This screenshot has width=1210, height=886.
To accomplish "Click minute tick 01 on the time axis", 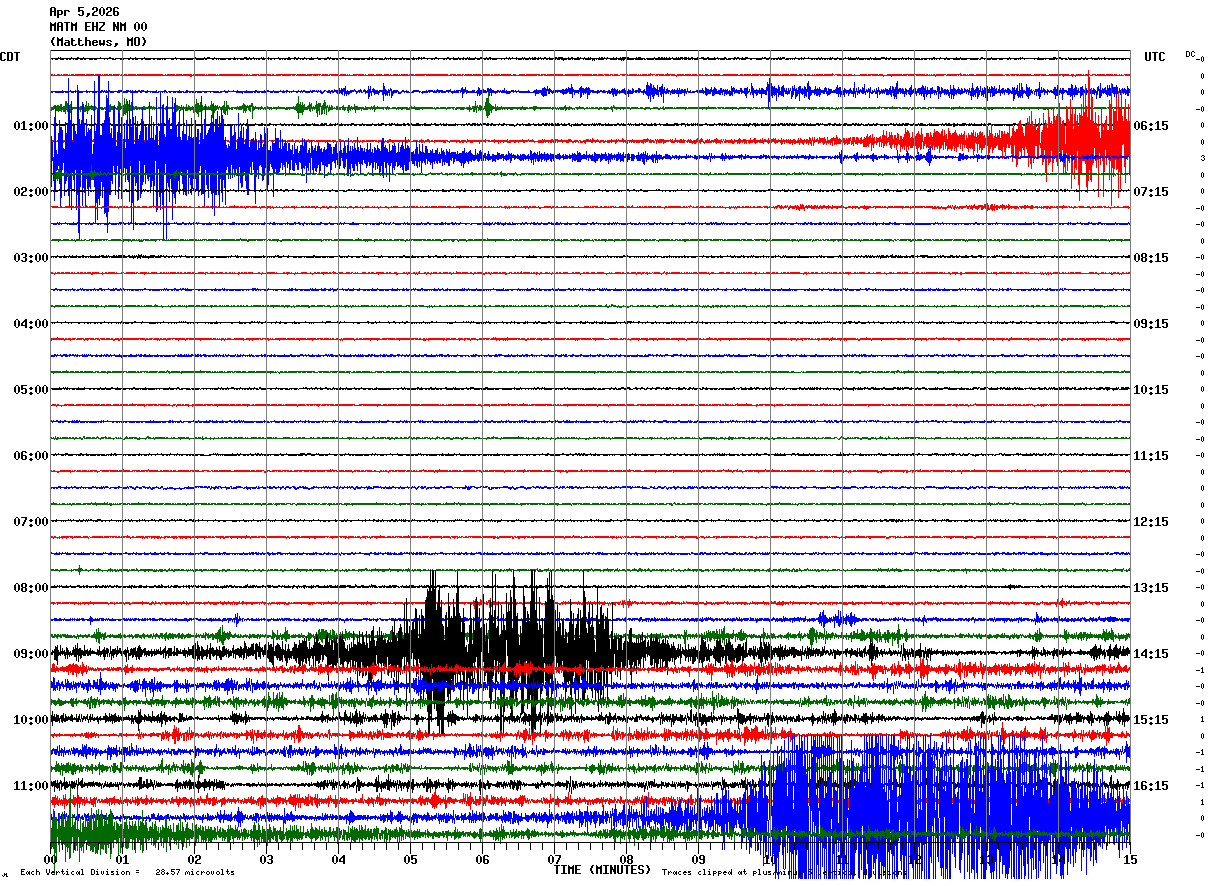I will point(122,860).
